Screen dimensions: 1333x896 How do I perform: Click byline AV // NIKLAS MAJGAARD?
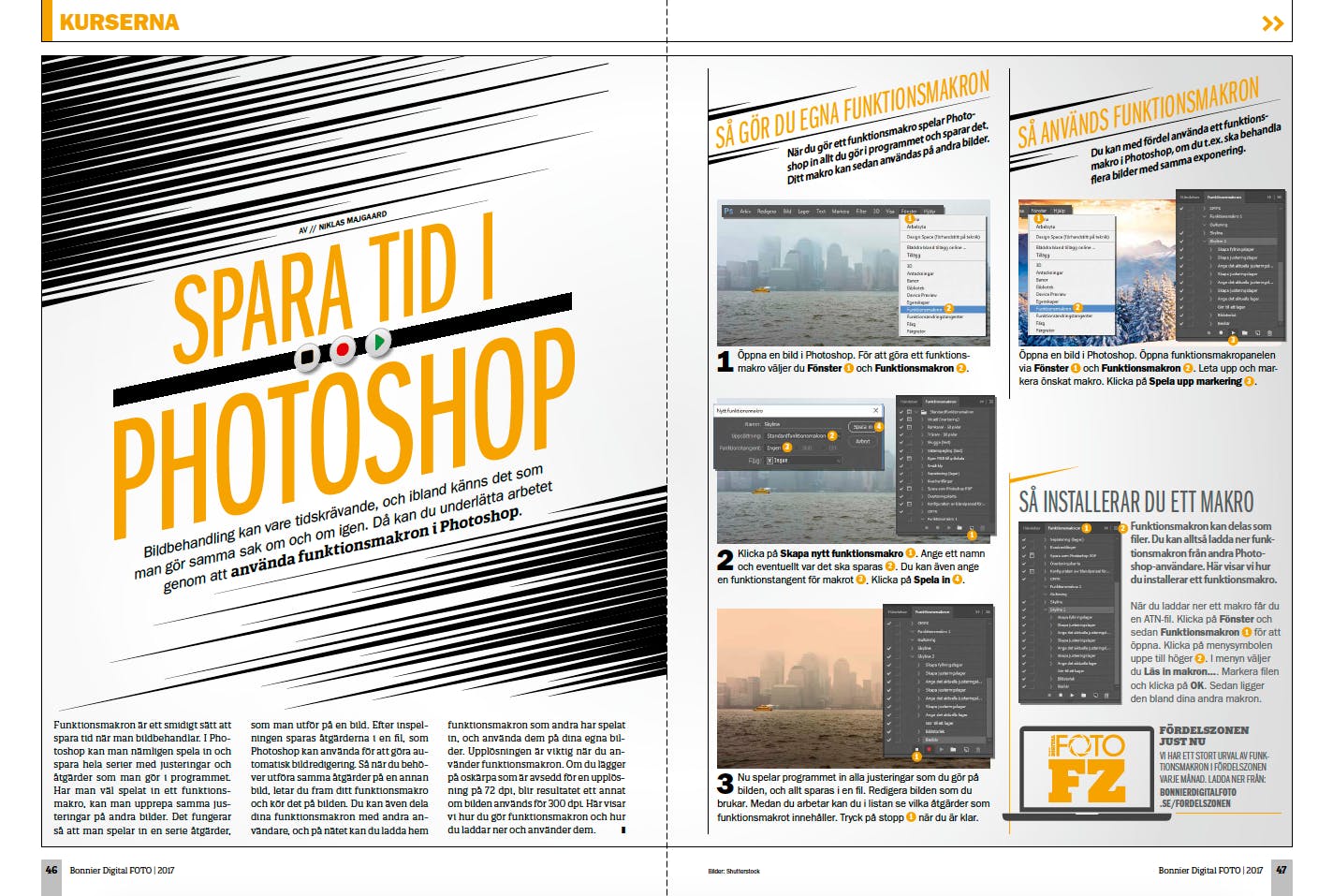tap(342, 223)
